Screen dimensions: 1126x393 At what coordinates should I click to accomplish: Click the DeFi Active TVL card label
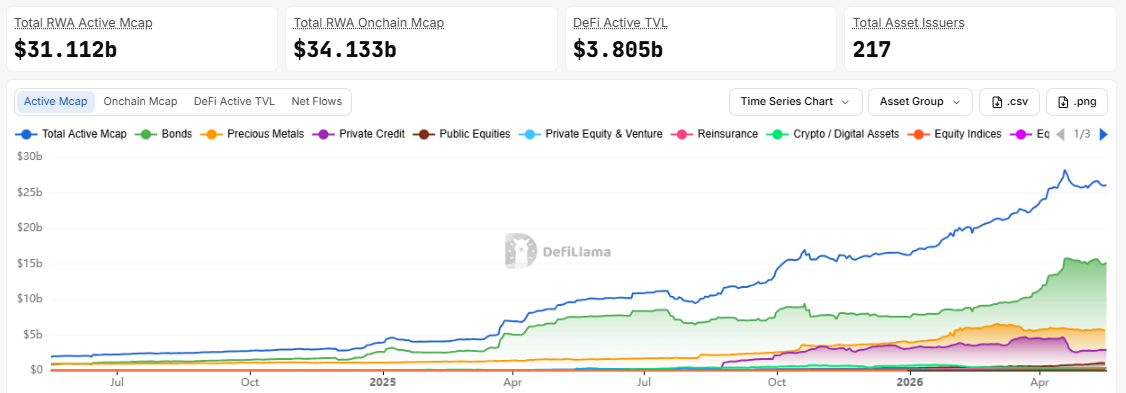tap(620, 23)
